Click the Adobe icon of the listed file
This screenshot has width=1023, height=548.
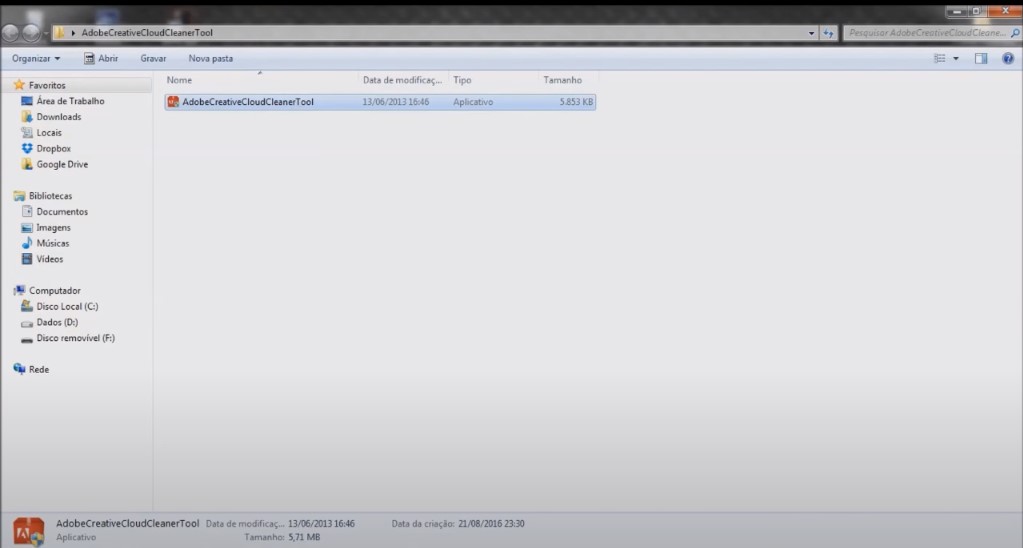tap(173, 102)
